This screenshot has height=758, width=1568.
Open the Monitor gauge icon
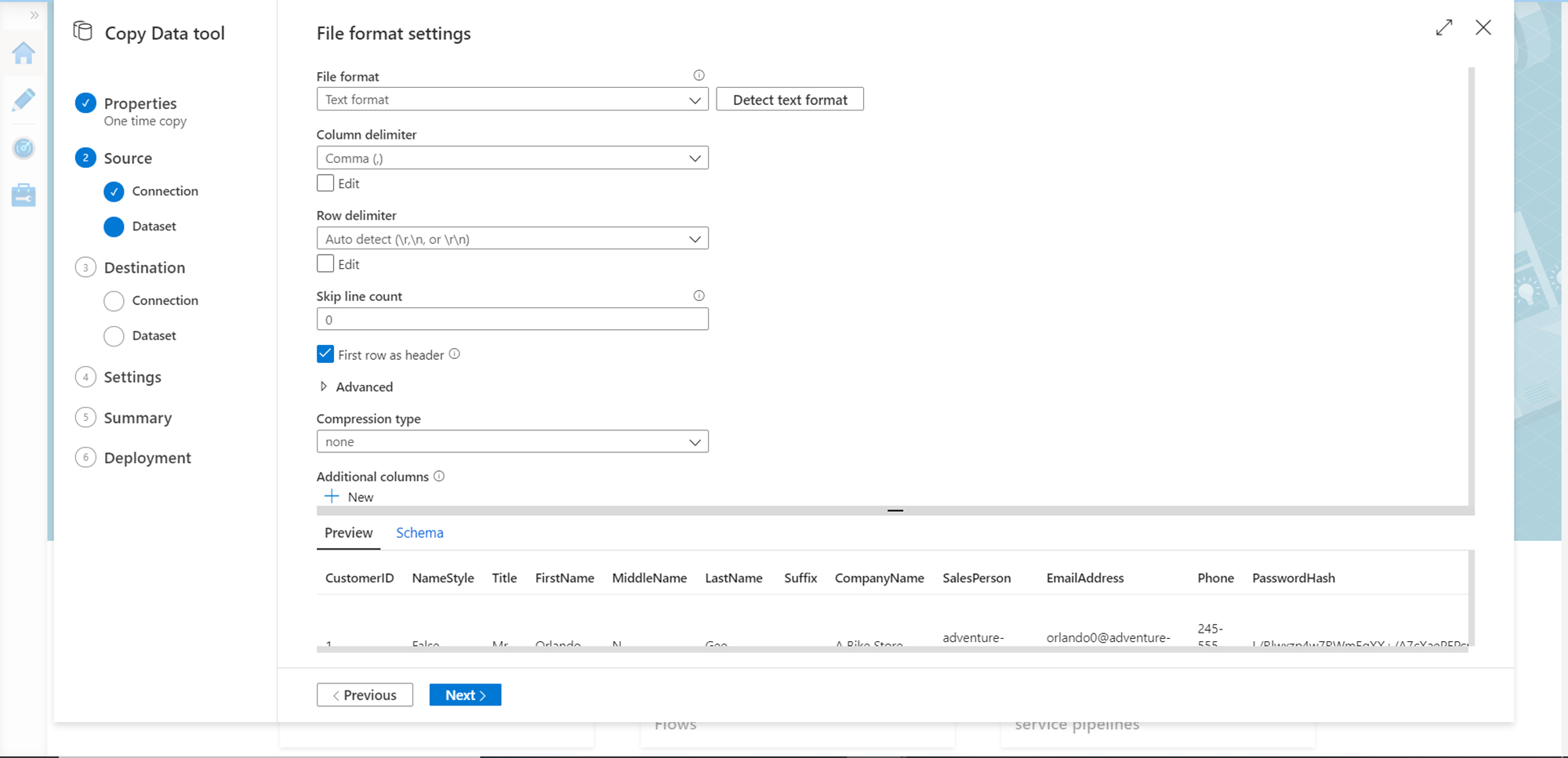[24, 148]
